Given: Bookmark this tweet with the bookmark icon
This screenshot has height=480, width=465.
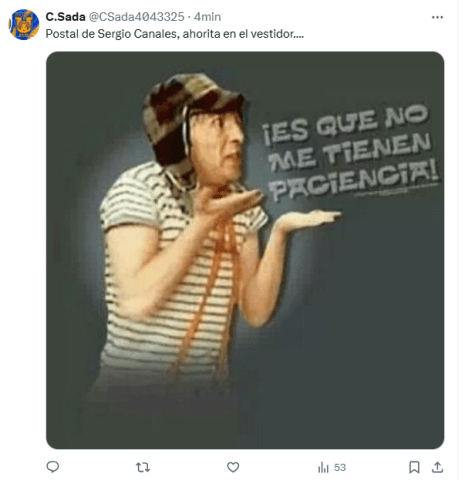Looking at the screenshot, I should (x=414, y=467).
